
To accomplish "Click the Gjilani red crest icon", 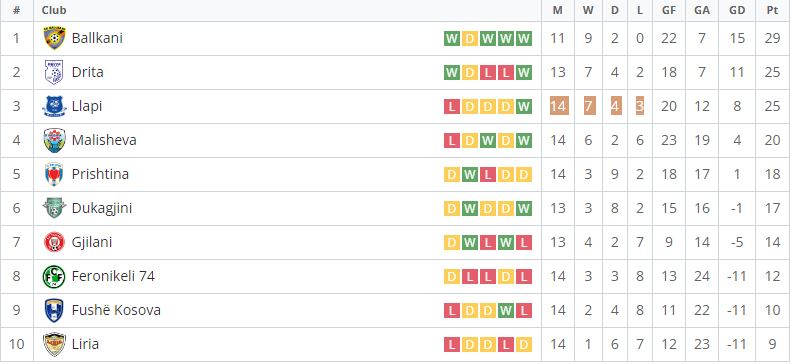I will coord(54,242).
